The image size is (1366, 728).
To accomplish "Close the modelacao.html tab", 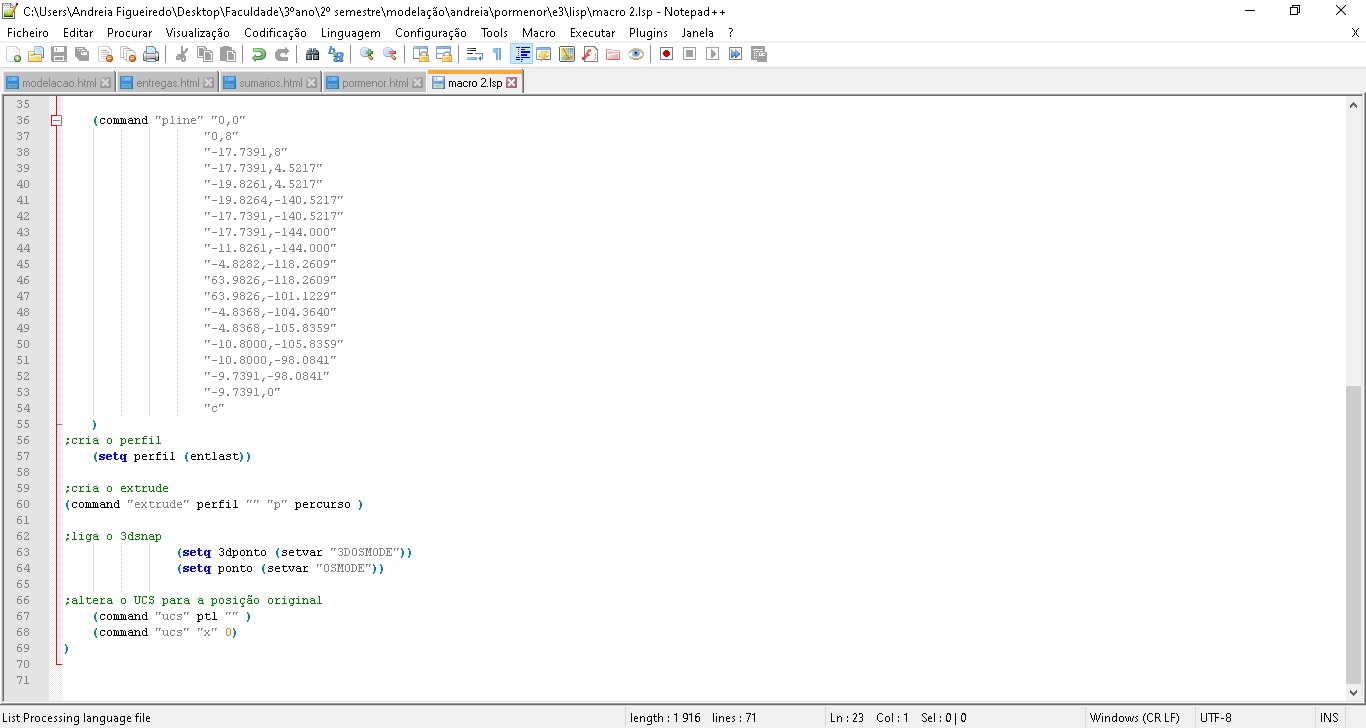I will 106,83.
